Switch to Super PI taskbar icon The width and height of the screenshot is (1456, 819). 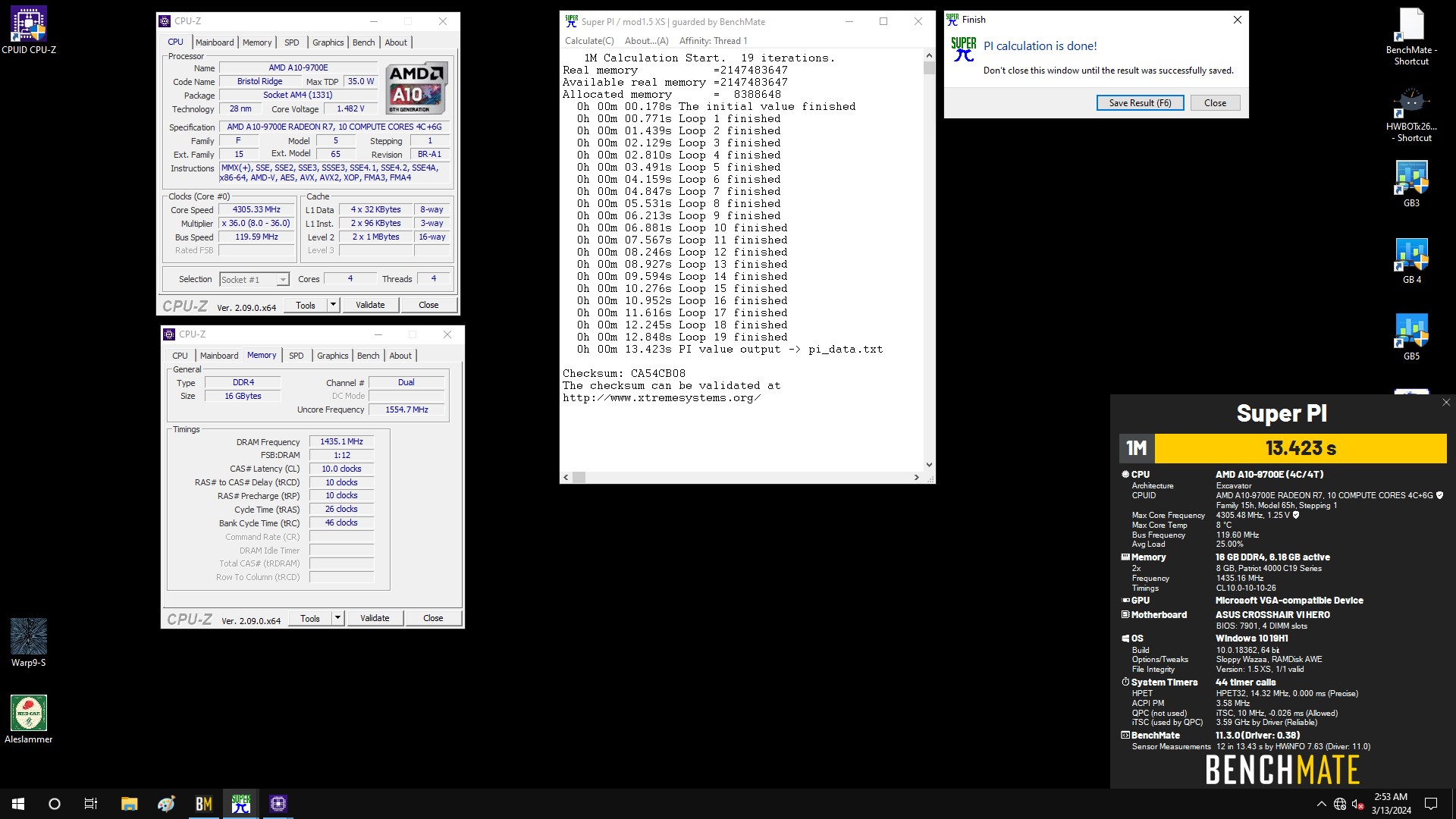pos(240,804)
